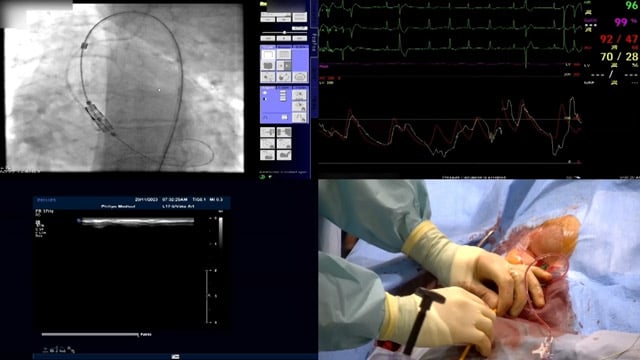Click the middle thumbnail icon in the lower purple panel's right column
The image size is (640, 360).
click(299, 106)
